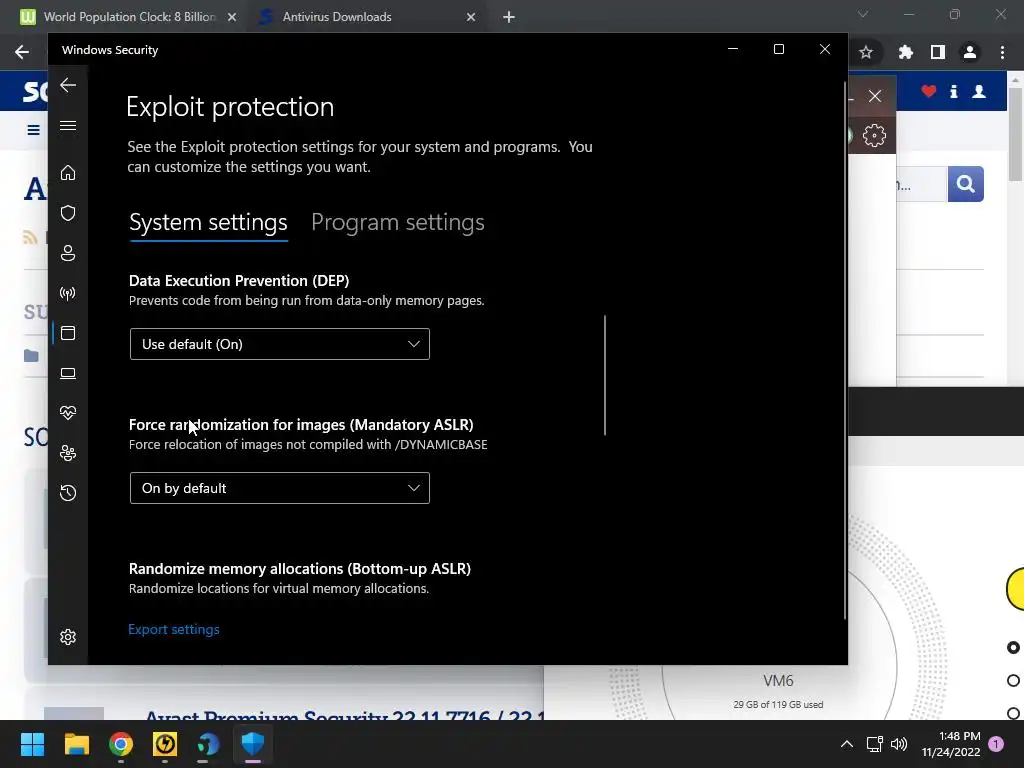Click the Data Execution Prevention (DEP) heading
This screenshot has width=1024, height=768.
click(239, 281)
